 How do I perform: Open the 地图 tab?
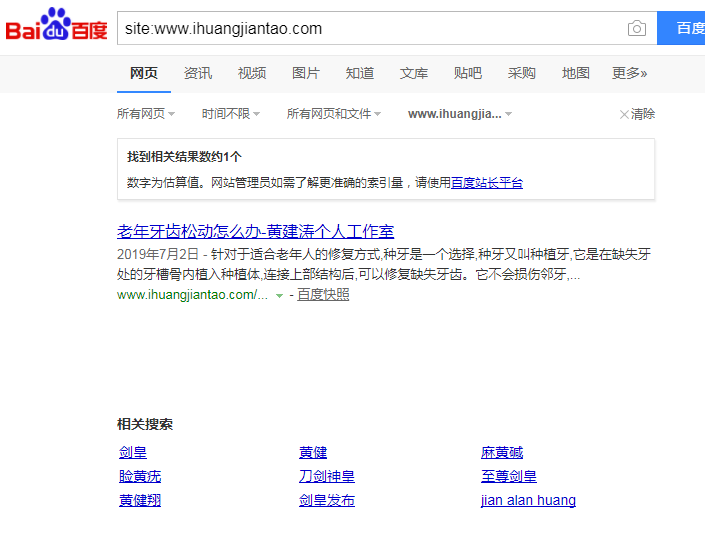pos(576,73)
